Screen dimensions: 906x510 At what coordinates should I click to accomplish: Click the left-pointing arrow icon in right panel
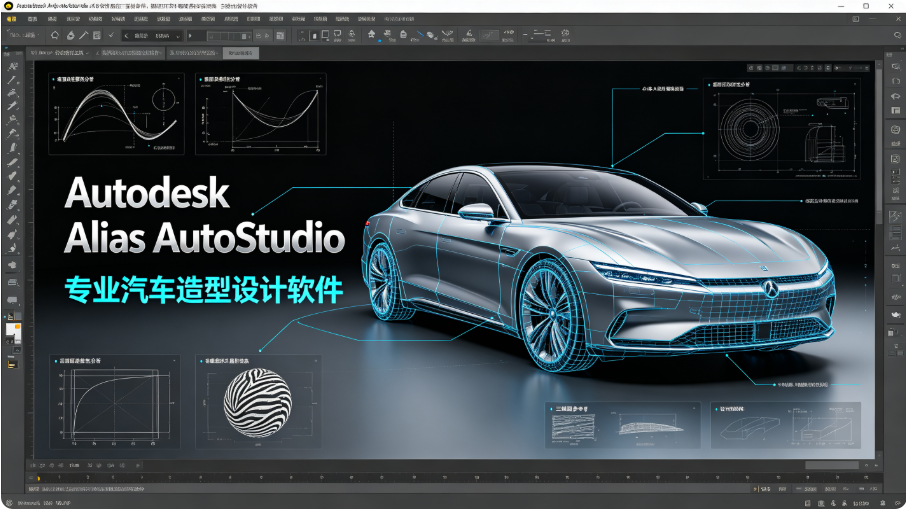tap(896, 96)
